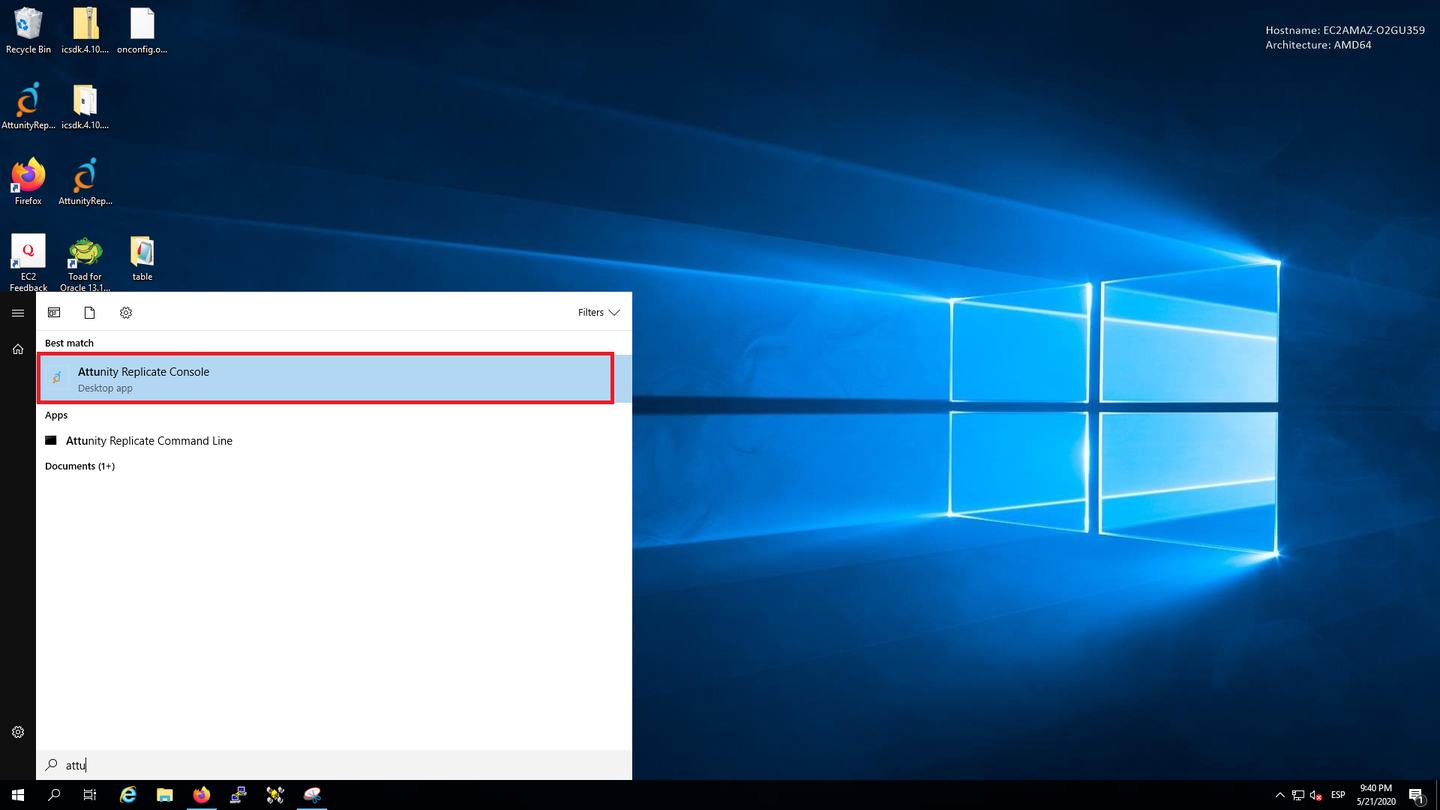Switch to Firefox in the taskbar

202,795
